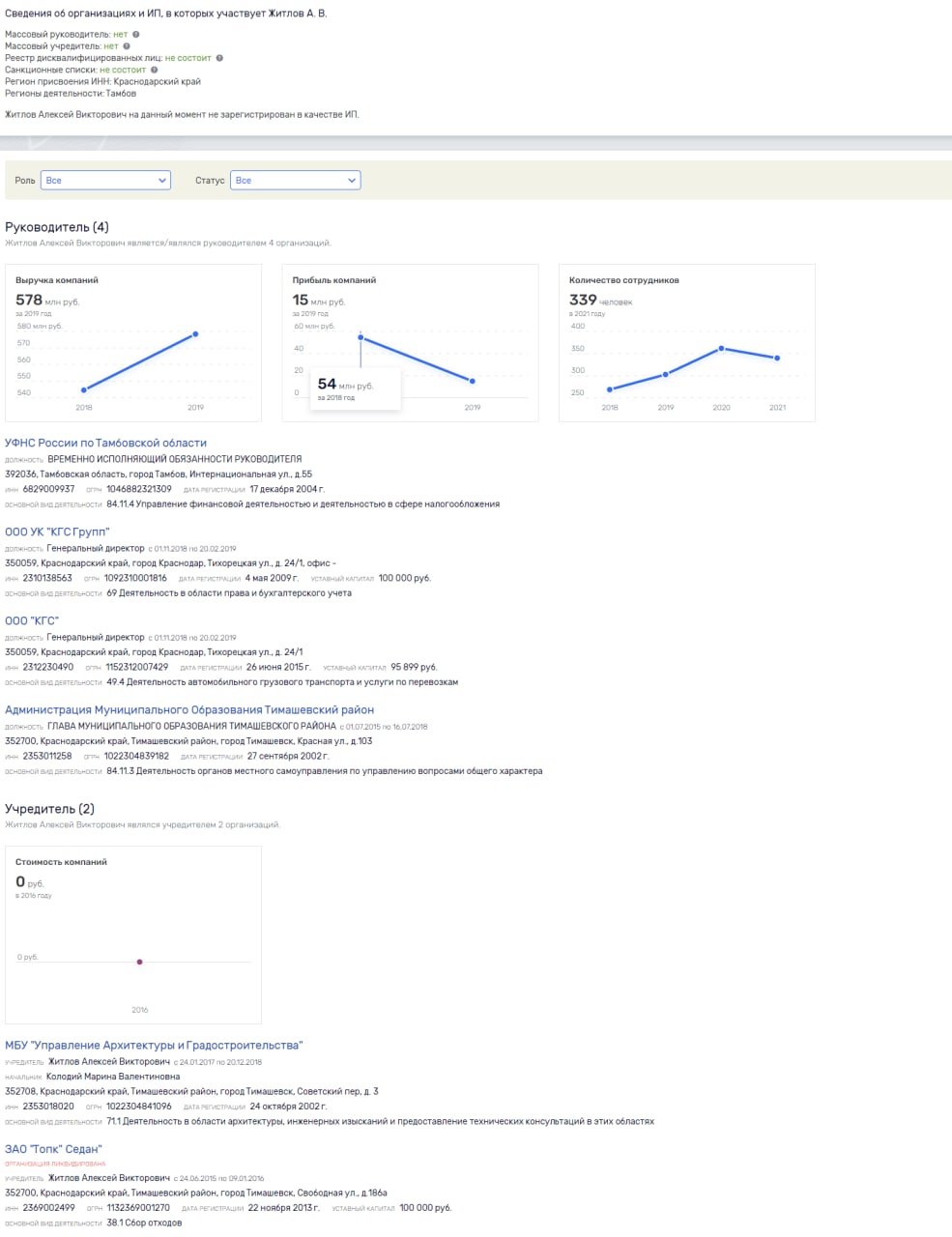Image resolution: width=952 pixels, height=1237 pixels.
Task: Click 2018 data point on profit chart
Action: pos(361,337)
